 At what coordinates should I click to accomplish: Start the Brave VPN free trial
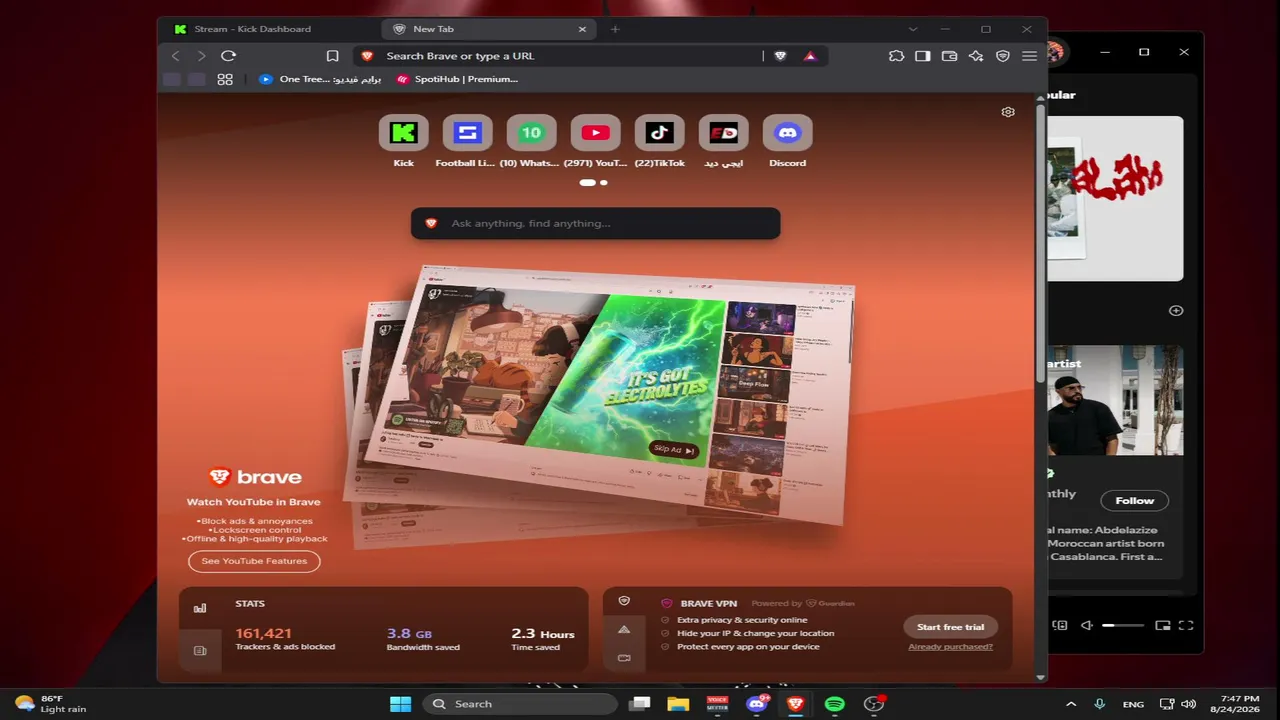(x=951, y=627)
